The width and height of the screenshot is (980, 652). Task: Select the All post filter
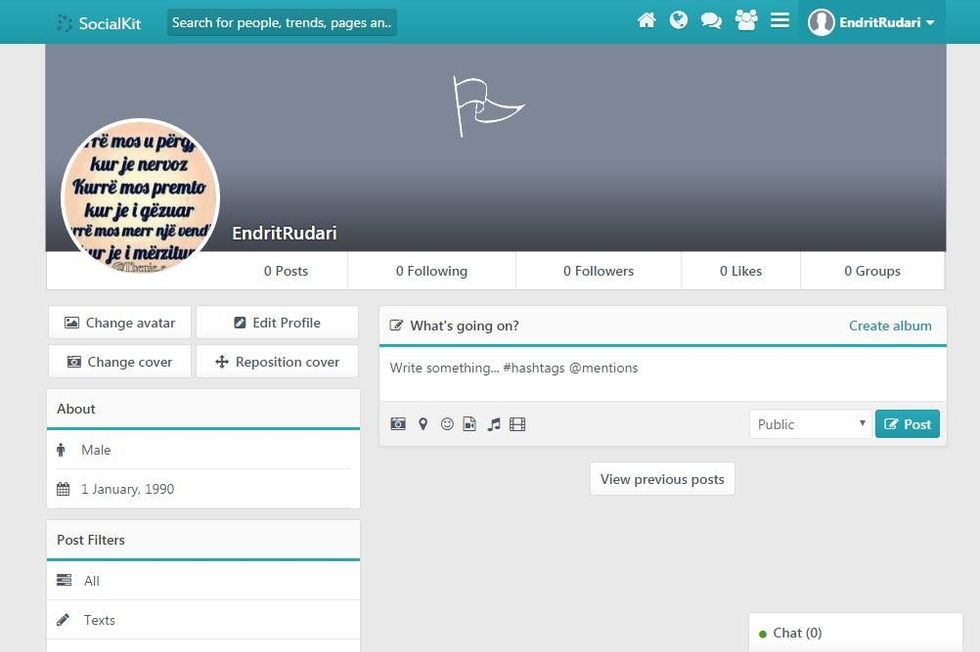92,581
